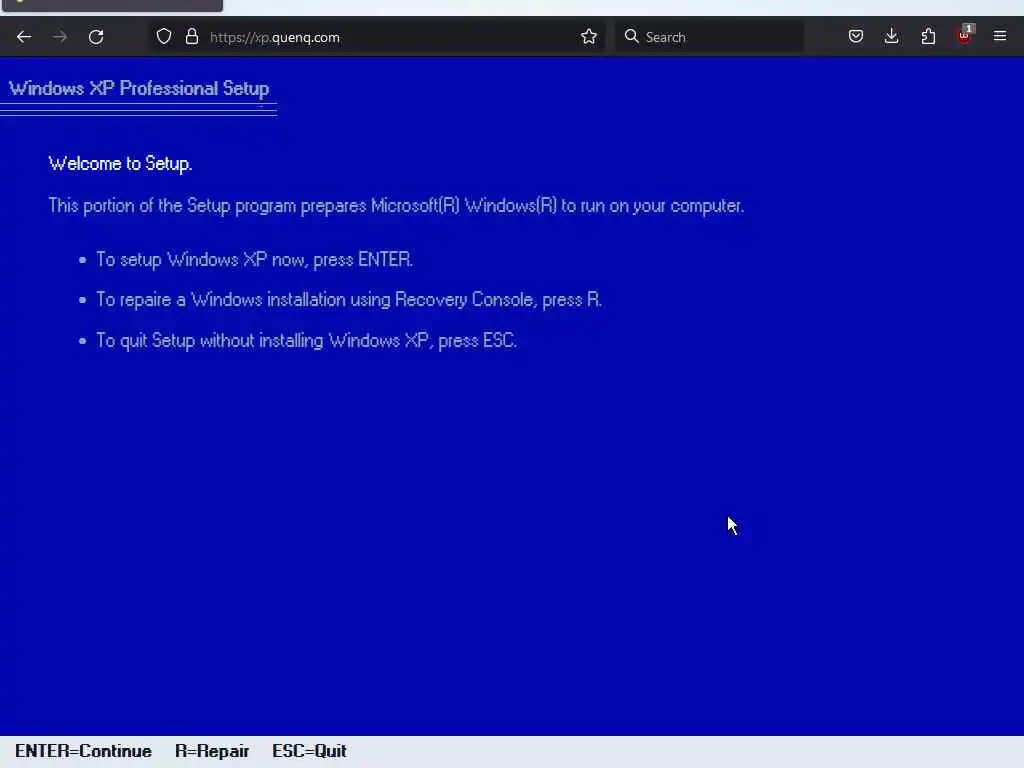Select the browser tab at the top
The height and width of the screenshot is (768, 1024).
point(112,5)
